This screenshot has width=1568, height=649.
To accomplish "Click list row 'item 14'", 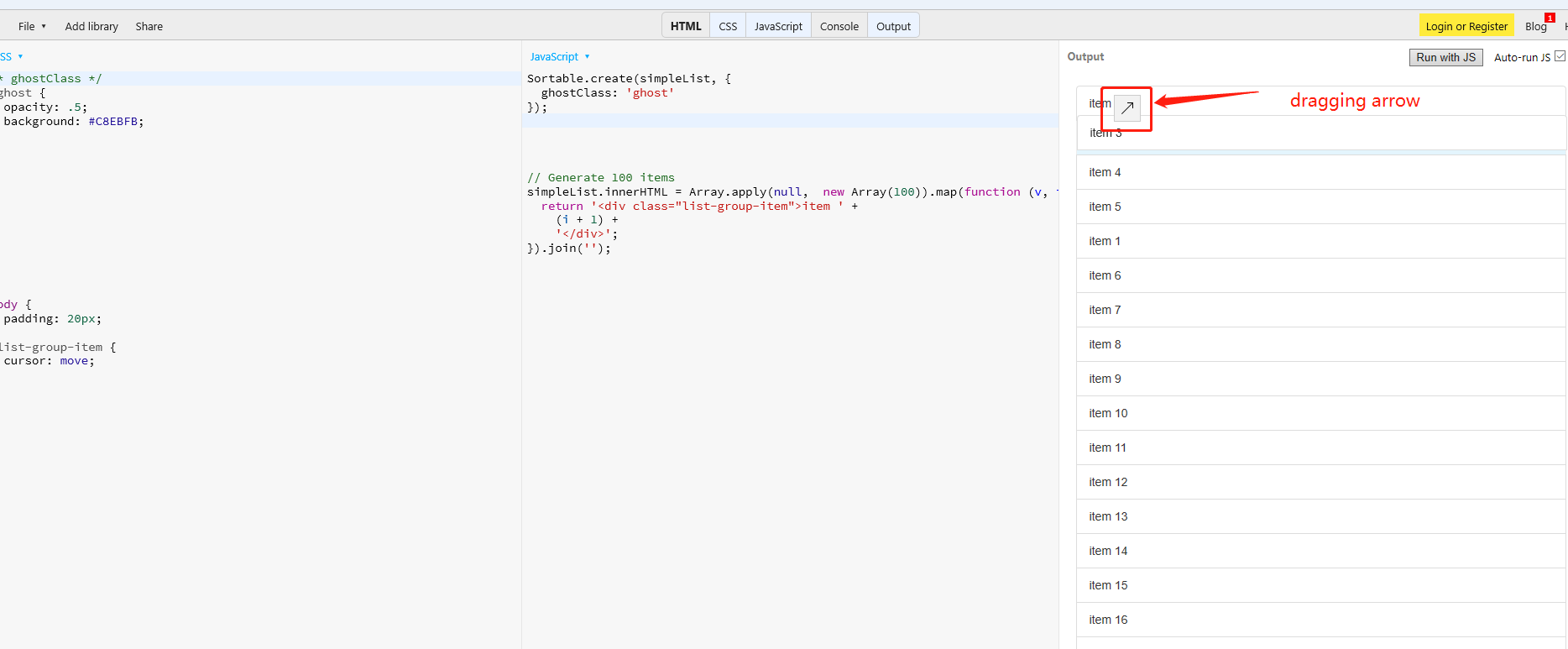I will pos(1321,551).
